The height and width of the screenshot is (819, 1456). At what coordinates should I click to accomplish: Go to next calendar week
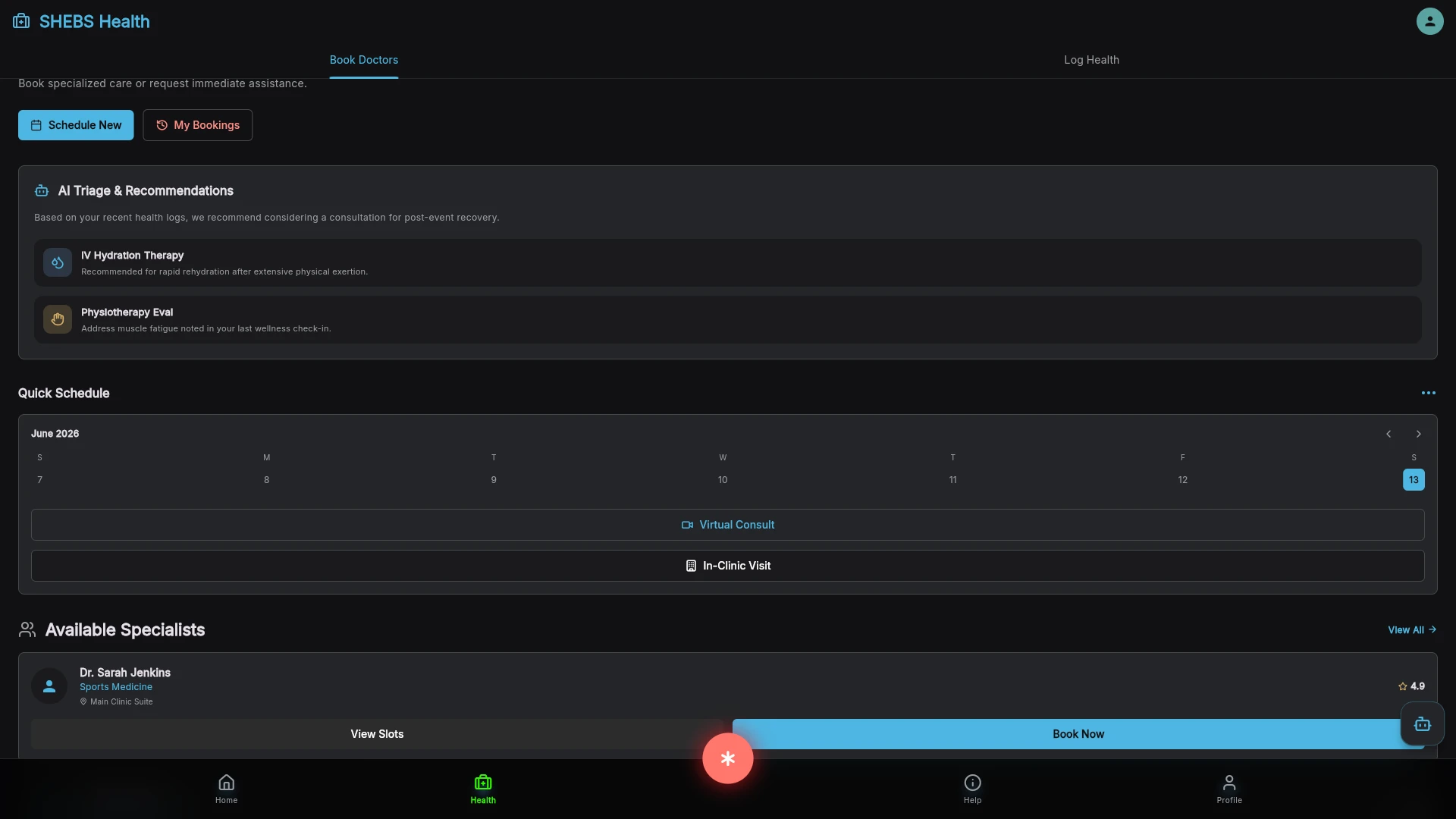1418,434
